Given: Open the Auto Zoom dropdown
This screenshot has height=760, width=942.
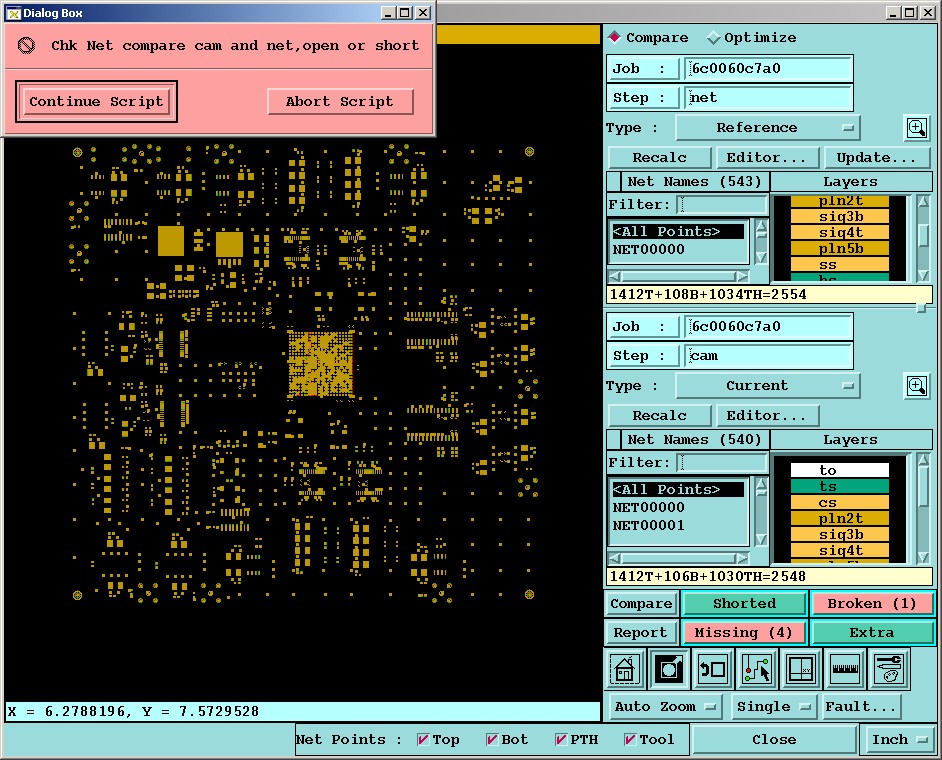Looking at the screenshot, I should [666, 707].
